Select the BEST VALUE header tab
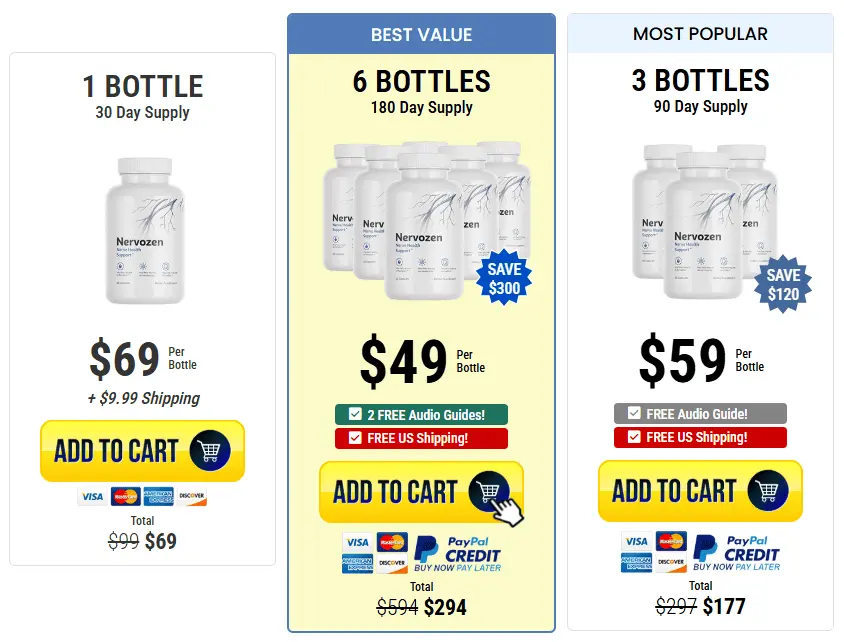 pos(421,34)
